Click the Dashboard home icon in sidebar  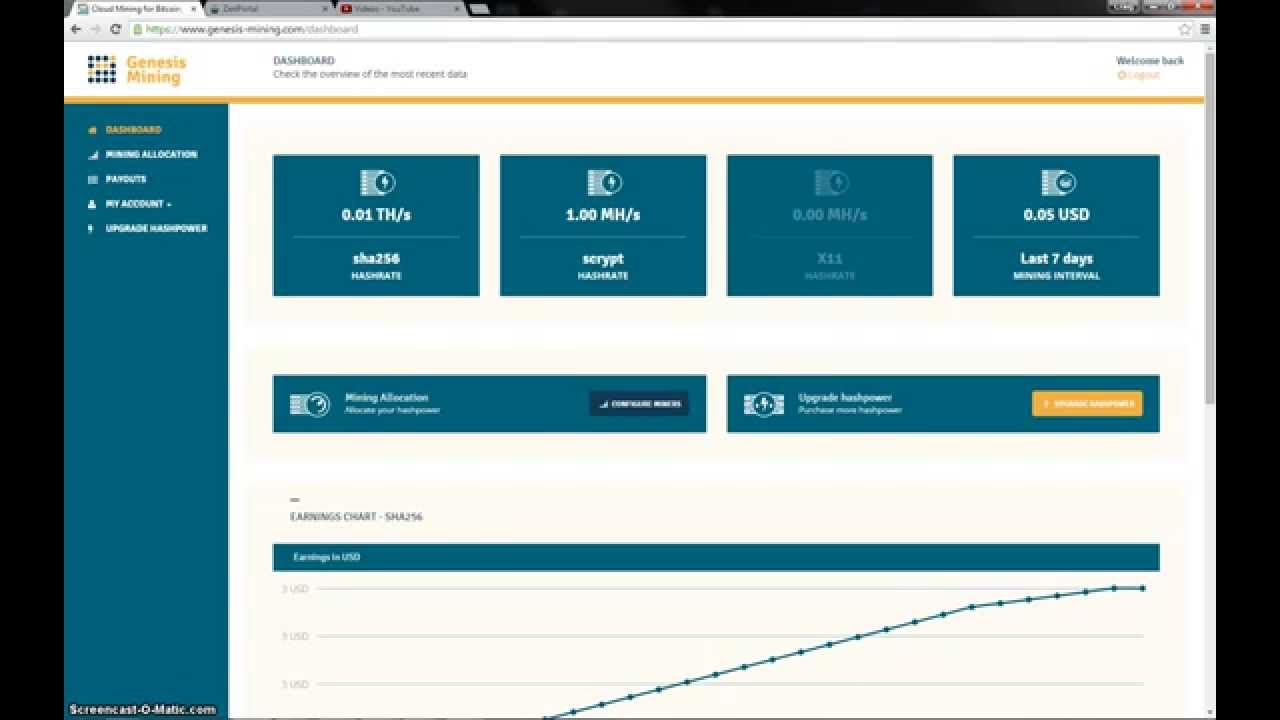(x=93, y=130)
